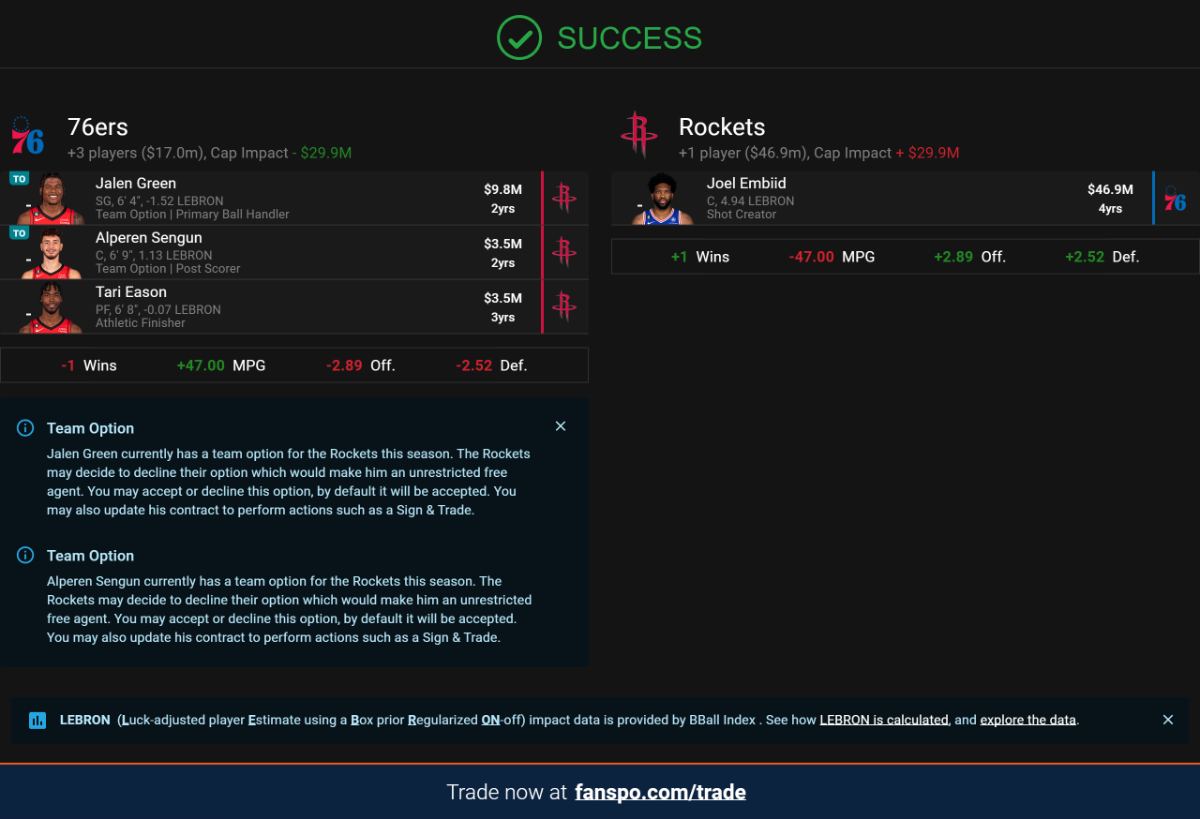Click the first Team Option notice heading
The image size is (1200, 819).
[90, 428]
